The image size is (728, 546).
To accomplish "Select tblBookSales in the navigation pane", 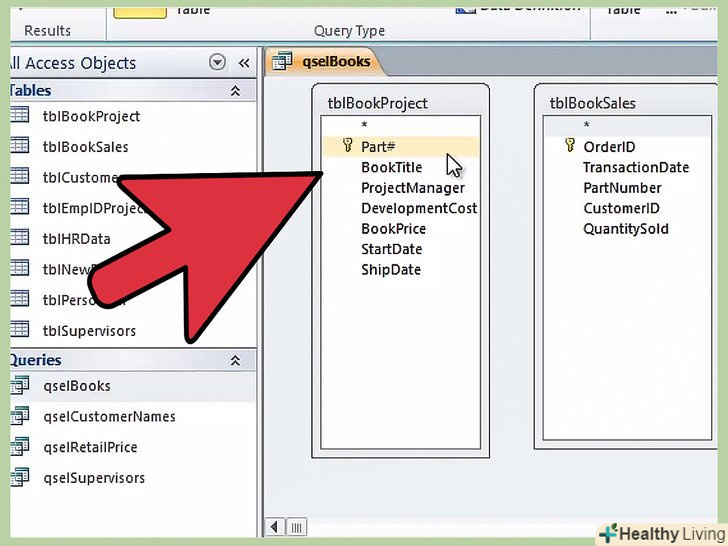I will (85, 147).
